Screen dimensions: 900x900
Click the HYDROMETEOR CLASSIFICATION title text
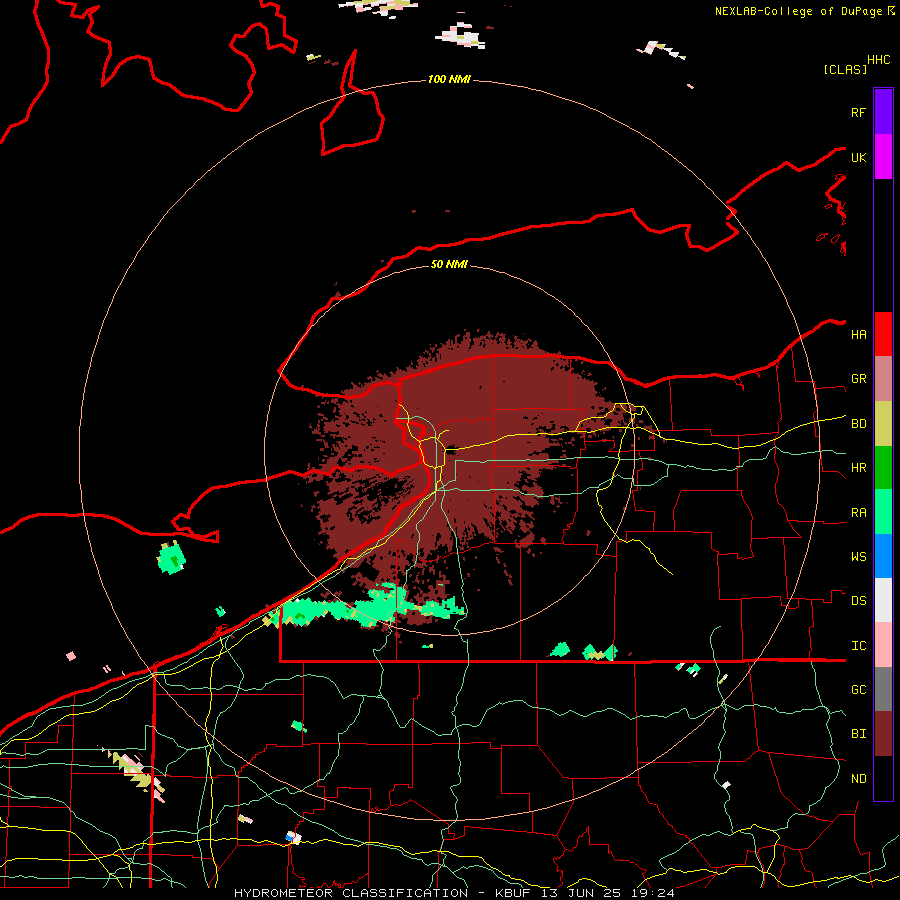pos(351,893)
